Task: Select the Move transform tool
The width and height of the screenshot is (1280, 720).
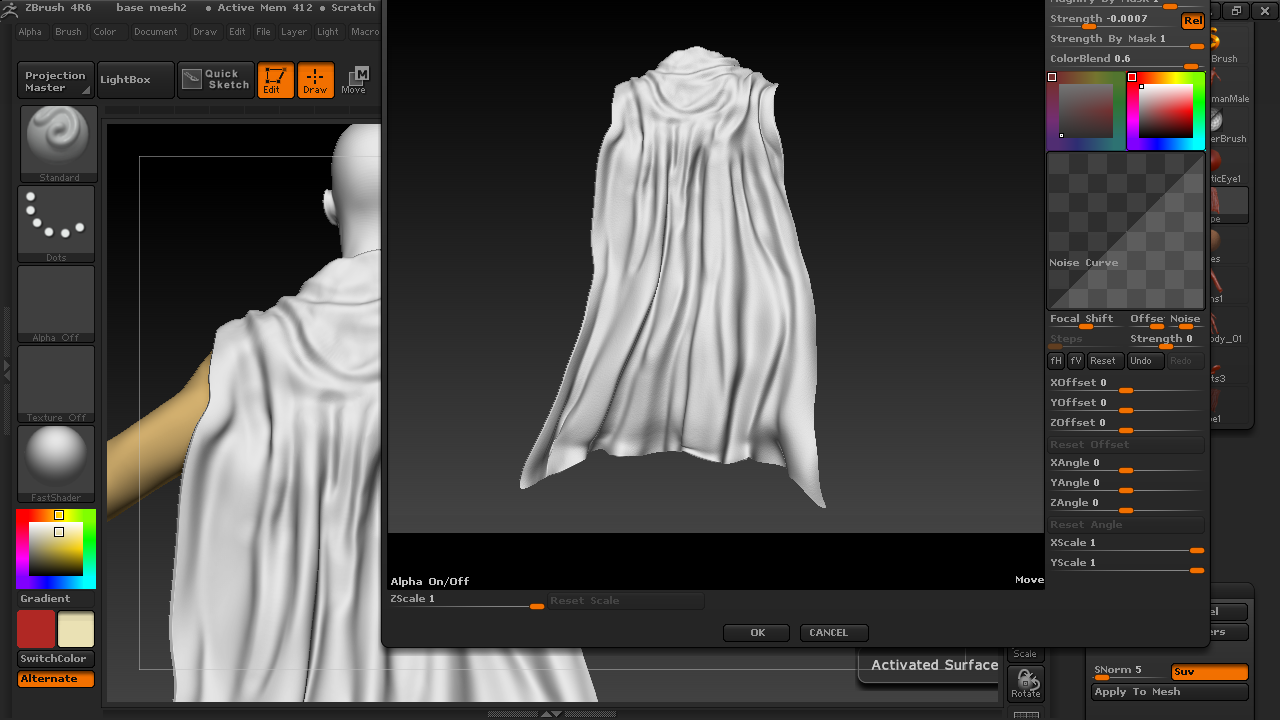Action: pyautogui.click(x=354, y=80)
